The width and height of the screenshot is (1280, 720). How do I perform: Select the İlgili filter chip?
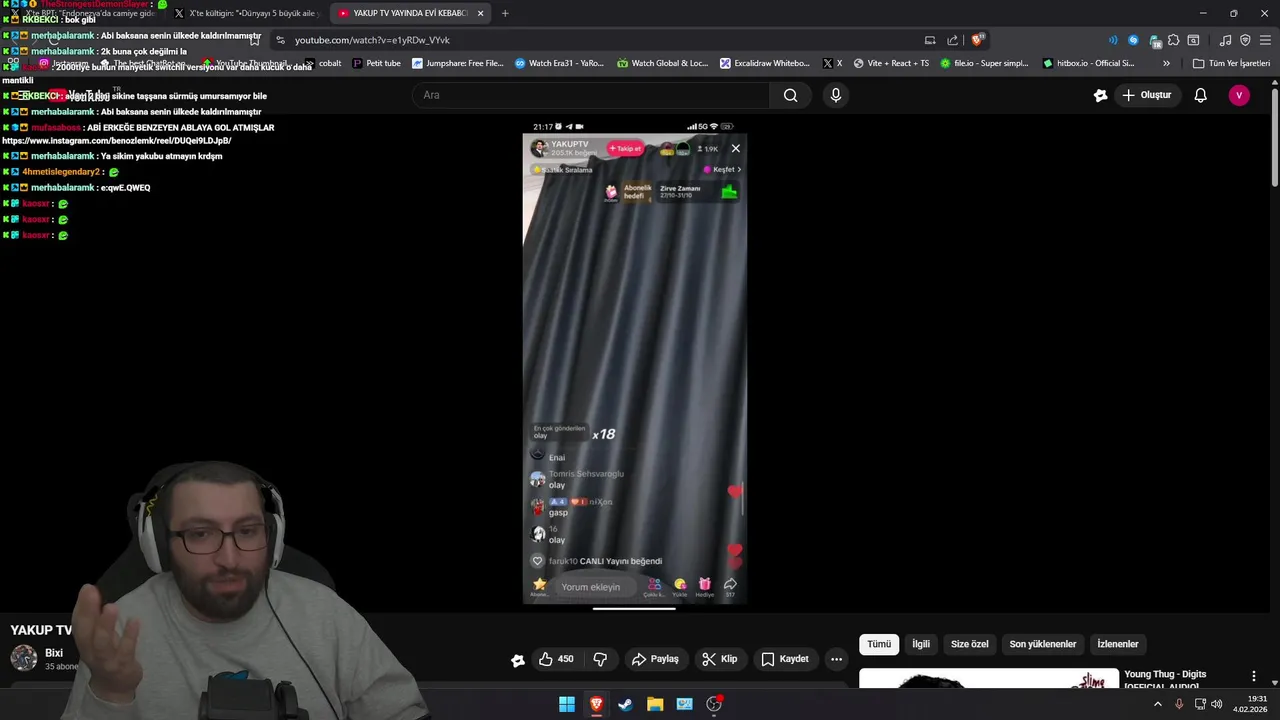click(x=921, y=644)
